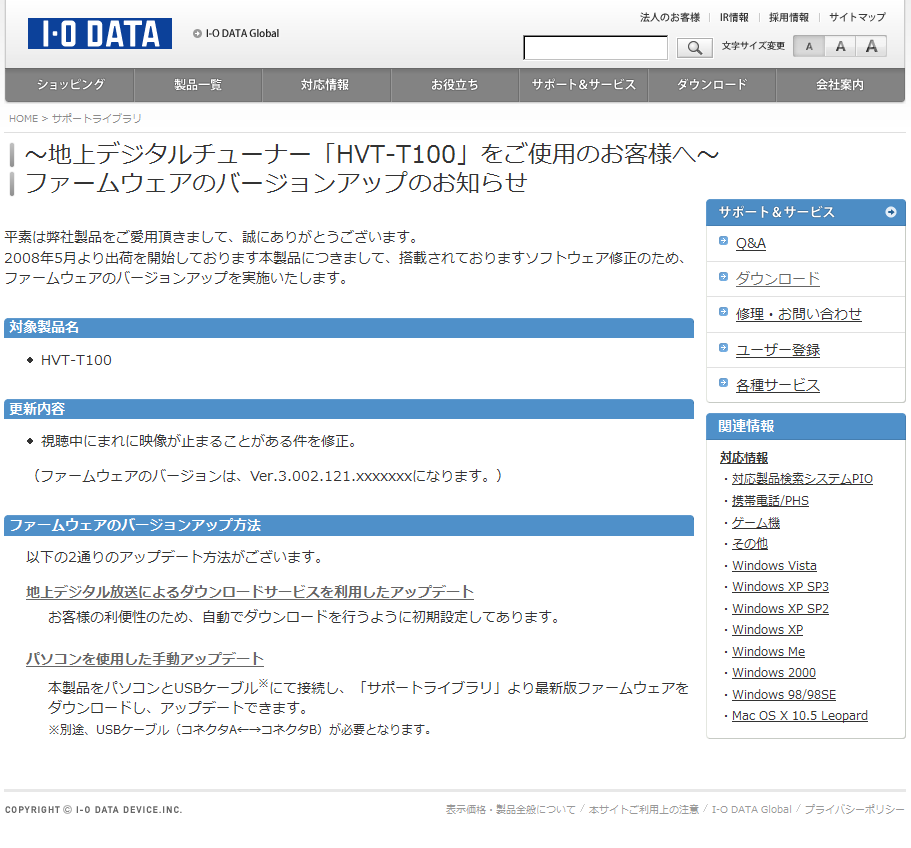Open the その他 link
The image size is (911, 848).
(x=749, y=544)
